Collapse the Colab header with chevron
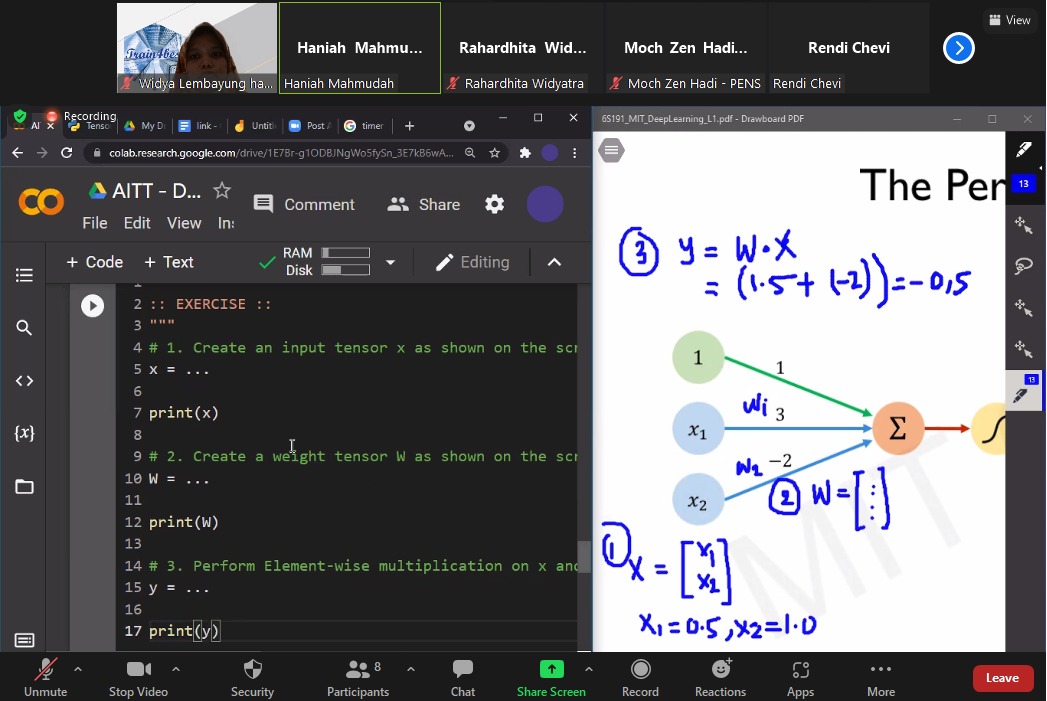This screenshot has width=1047, height=701. pyautogui.click(x=554, y=262)
